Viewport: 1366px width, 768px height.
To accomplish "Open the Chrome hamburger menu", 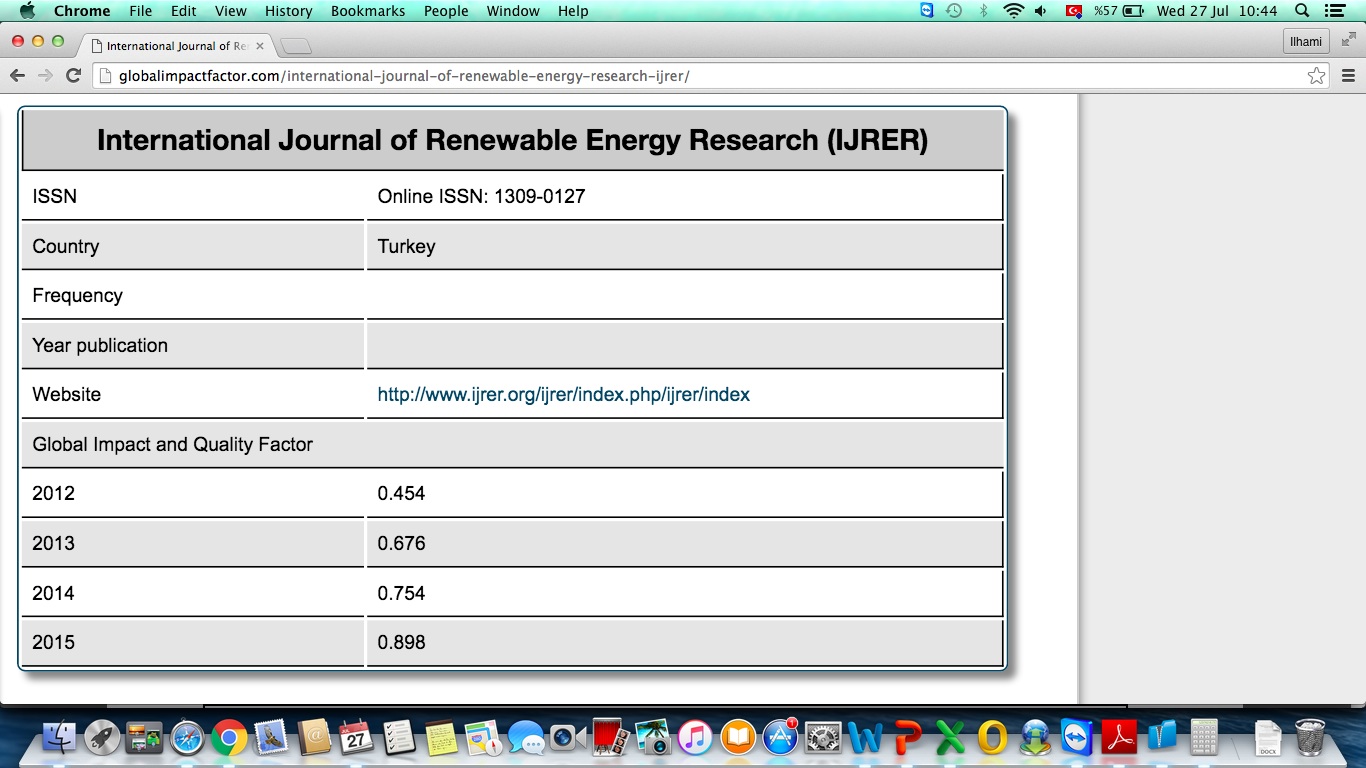I will pyautogui.click(x=1347, y=76).
